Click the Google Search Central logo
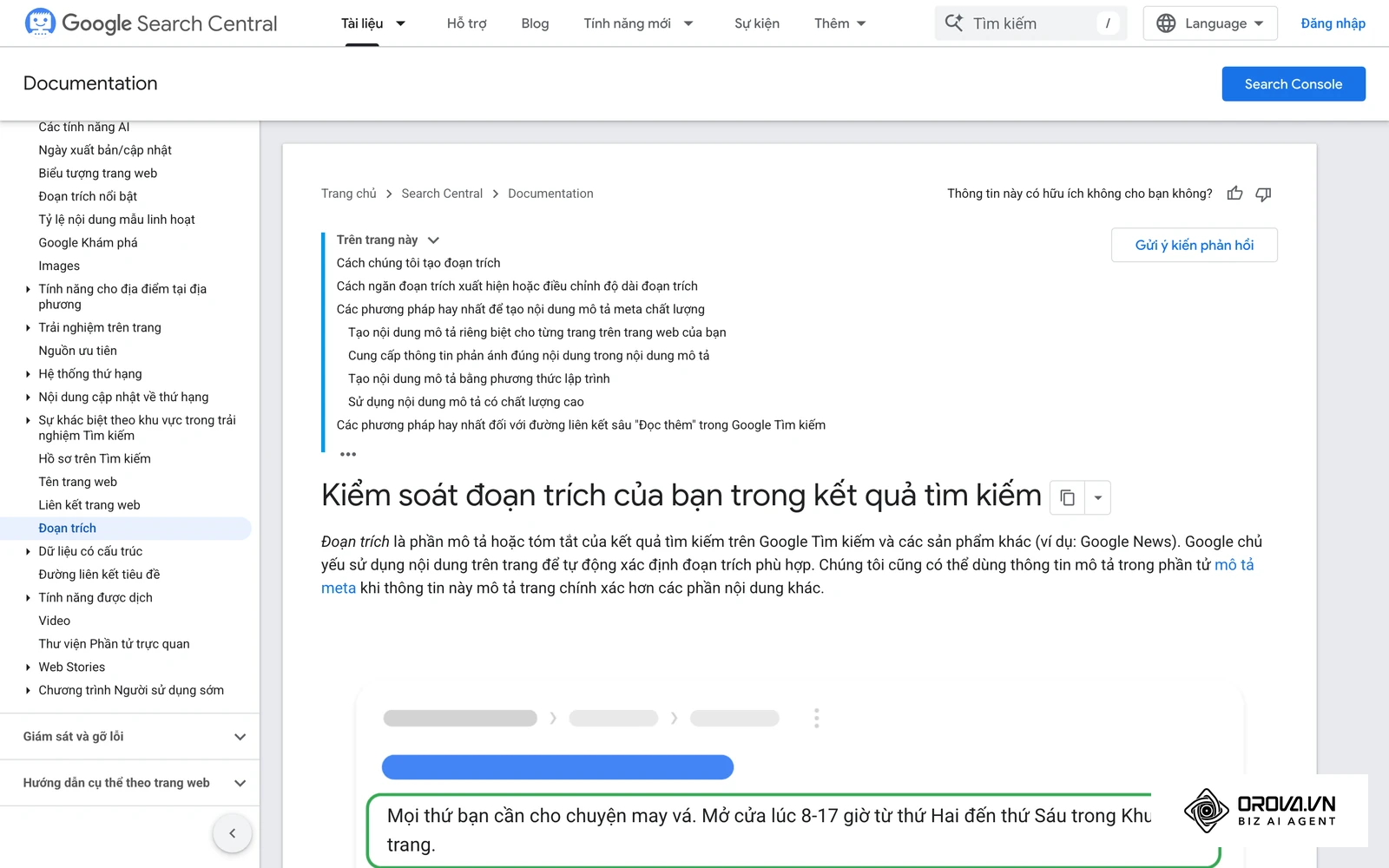1389x868 pixels. pyautogui.click(x=151, y=23)
